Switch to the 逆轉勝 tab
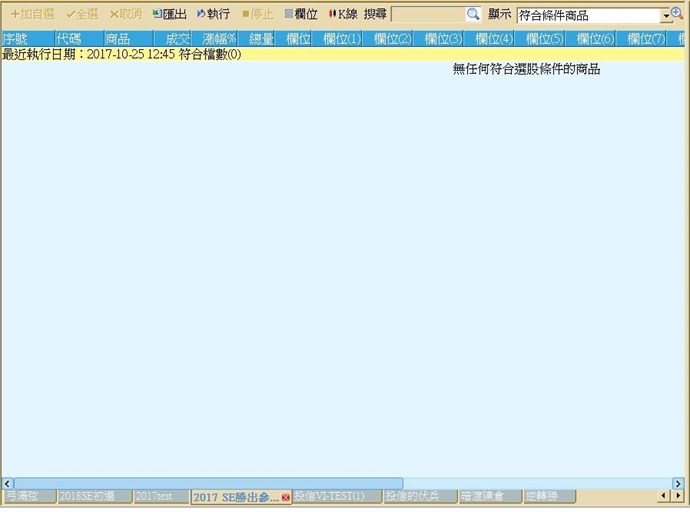This screenshot has width=690, height=512. (x=549, y=496)
